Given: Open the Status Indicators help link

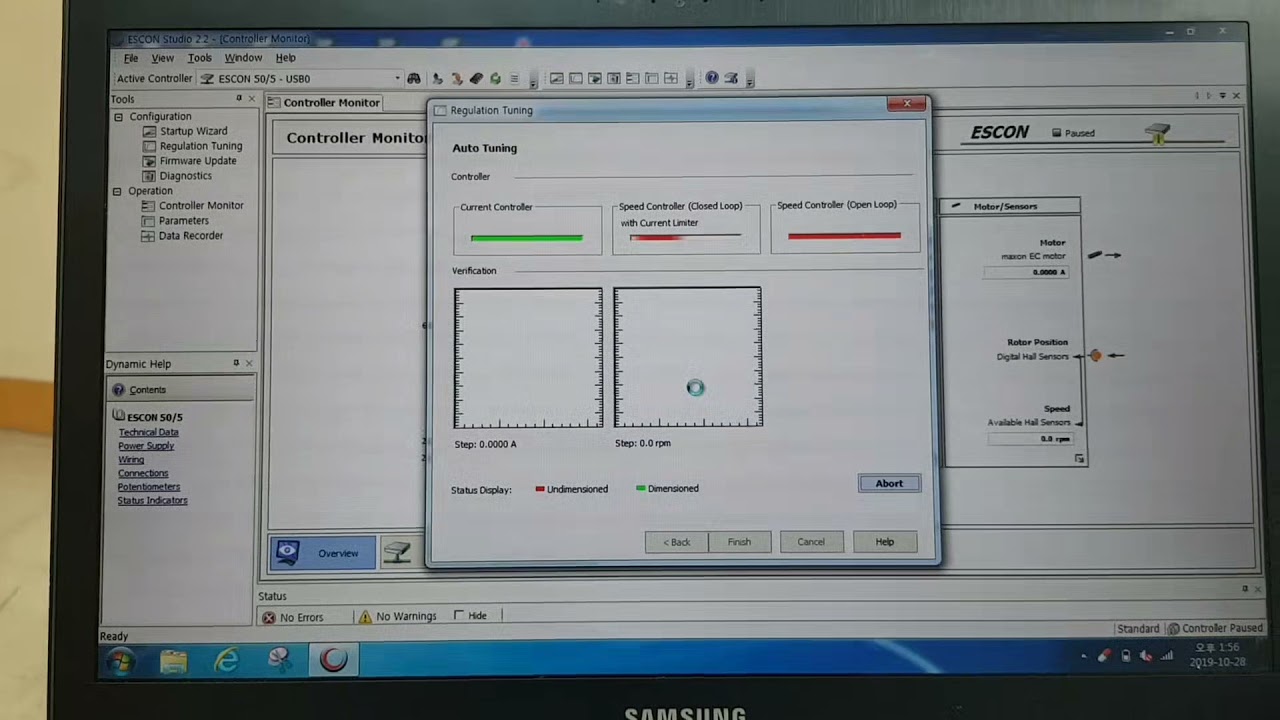Looking at the screenshot, I should coord(152,500).
